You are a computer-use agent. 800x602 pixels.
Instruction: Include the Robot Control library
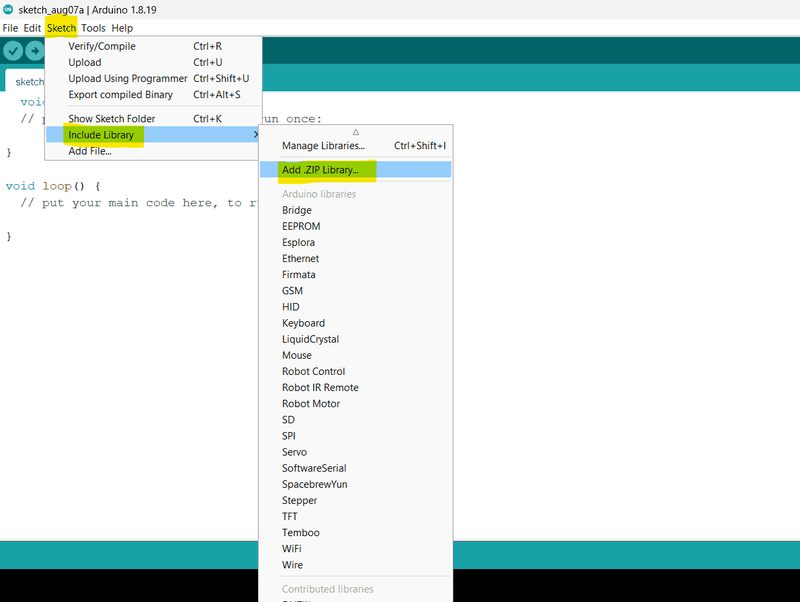356,371
